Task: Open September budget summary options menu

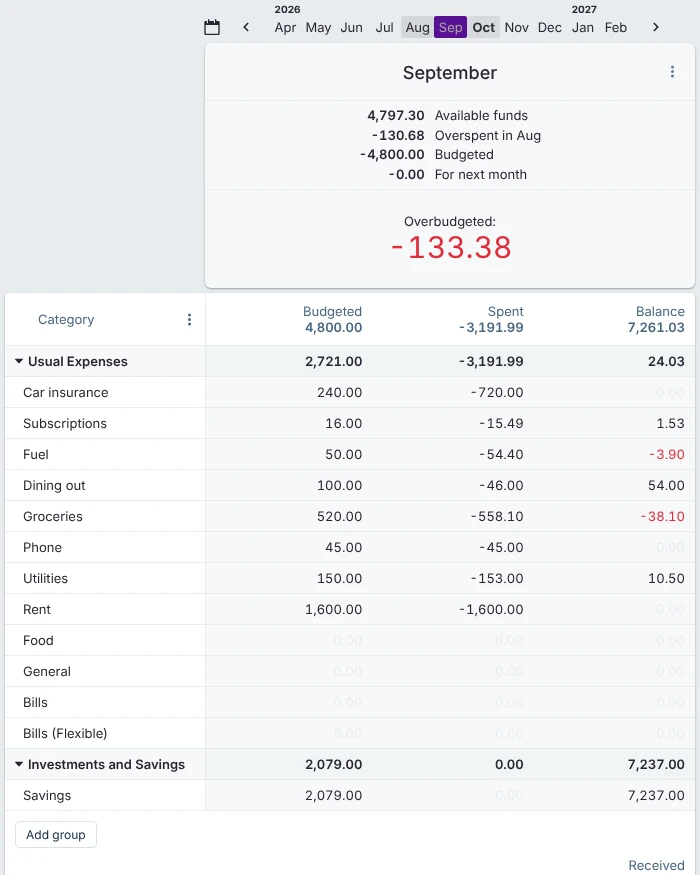Action: tap(672, 72)
